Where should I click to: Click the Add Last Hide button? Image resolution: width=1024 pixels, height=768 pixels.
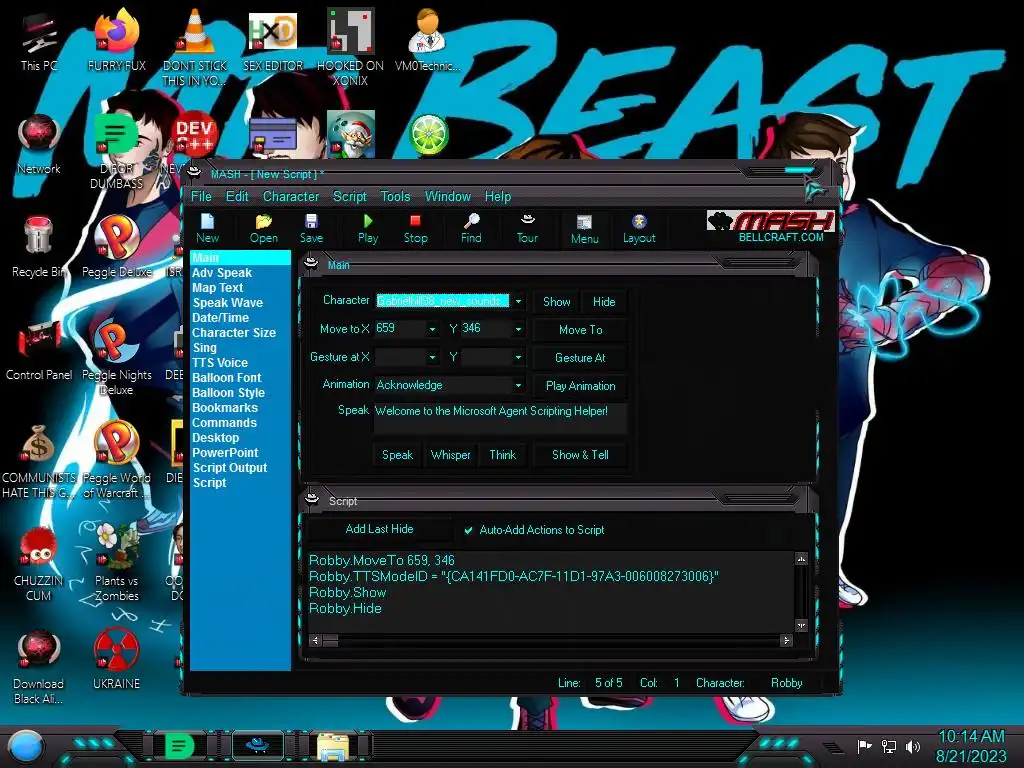coord(379,529)
